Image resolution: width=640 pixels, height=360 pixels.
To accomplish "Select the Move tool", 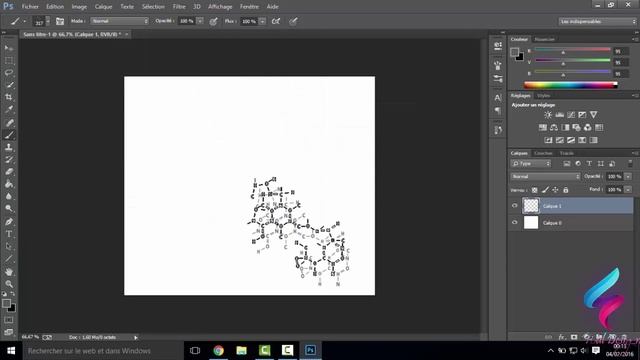I will coord(9,48).
